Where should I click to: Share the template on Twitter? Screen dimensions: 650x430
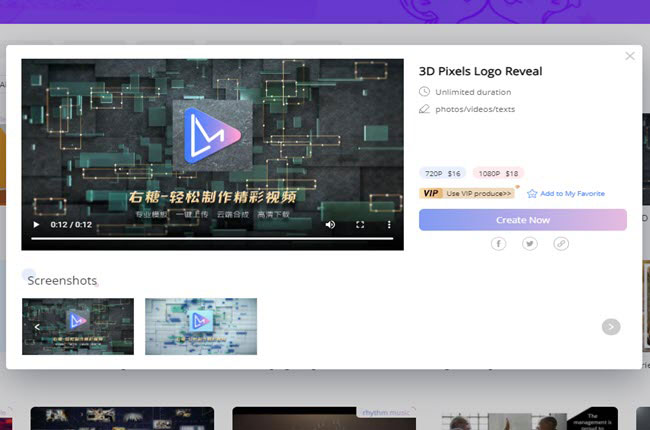pyautogui.click(x=530, y=243)
